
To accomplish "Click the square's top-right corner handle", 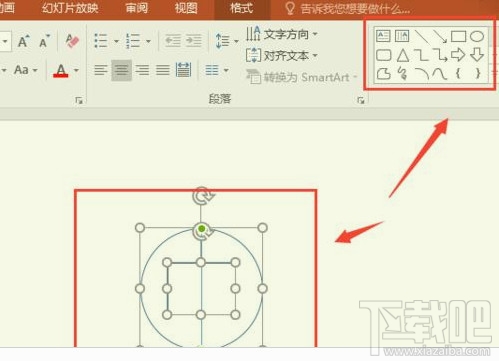I will [x=235, y=262].
